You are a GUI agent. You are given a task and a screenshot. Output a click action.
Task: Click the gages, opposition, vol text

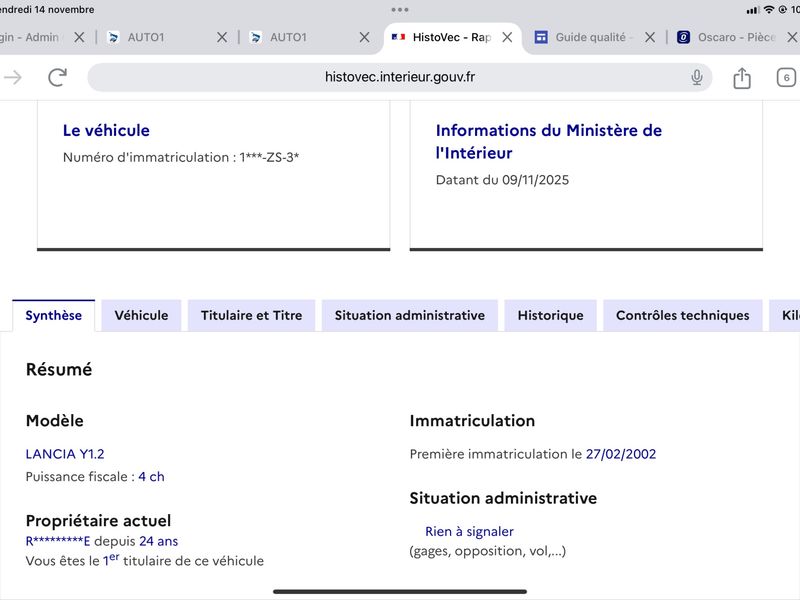(488, 551)
